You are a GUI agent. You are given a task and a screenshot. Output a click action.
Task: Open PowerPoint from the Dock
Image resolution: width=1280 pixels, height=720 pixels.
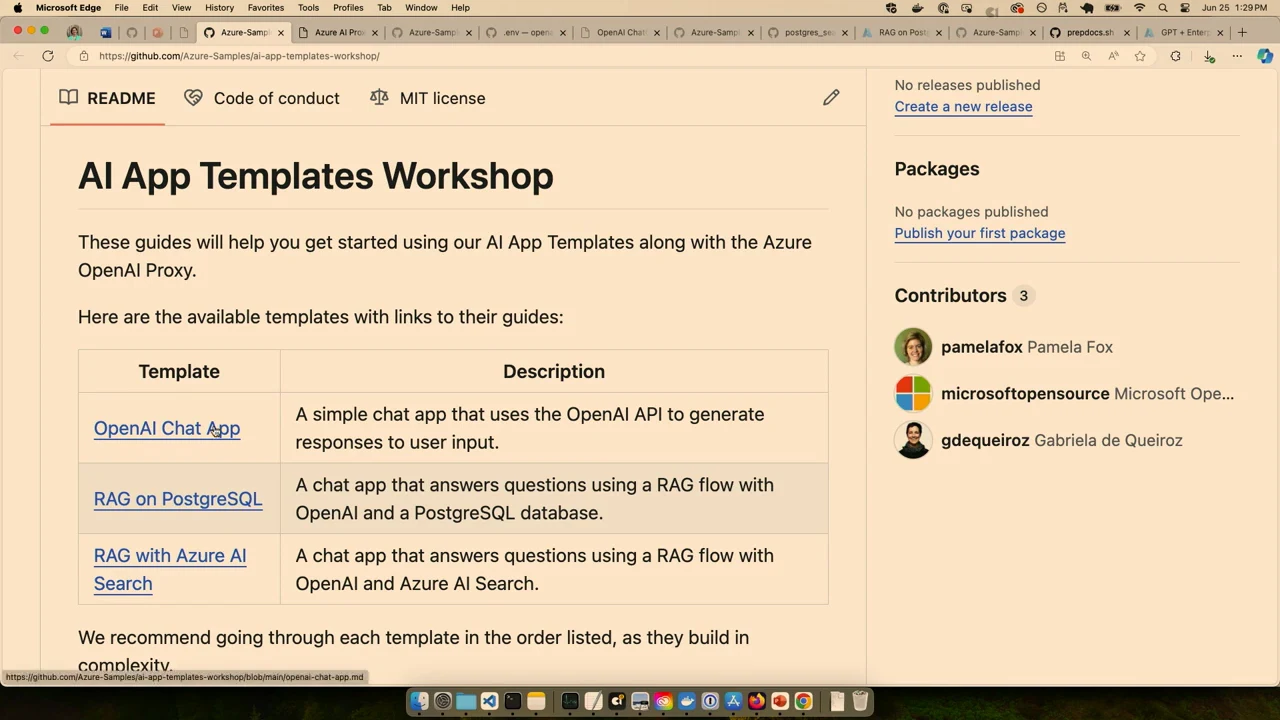coord(780,701)
